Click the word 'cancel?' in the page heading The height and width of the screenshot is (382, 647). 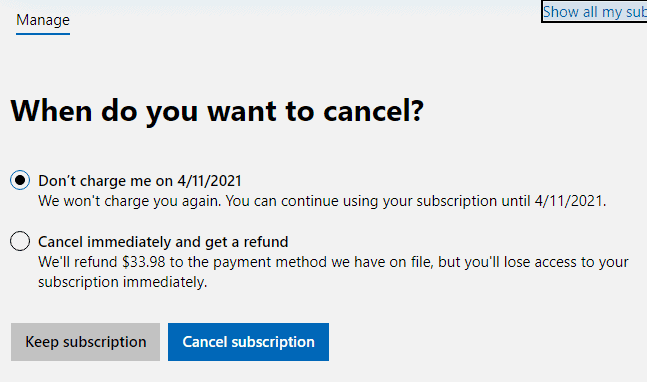click(373, 111)
